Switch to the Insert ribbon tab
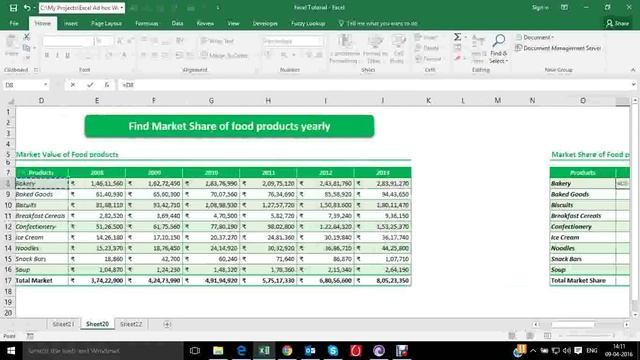640x360 pixels. [x=71, y=23]
